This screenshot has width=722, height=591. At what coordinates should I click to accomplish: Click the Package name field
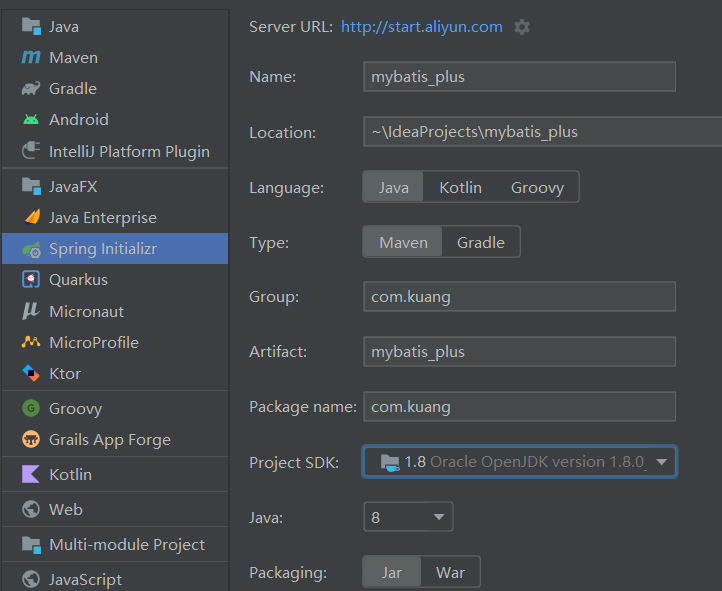[x=519, y=406]
